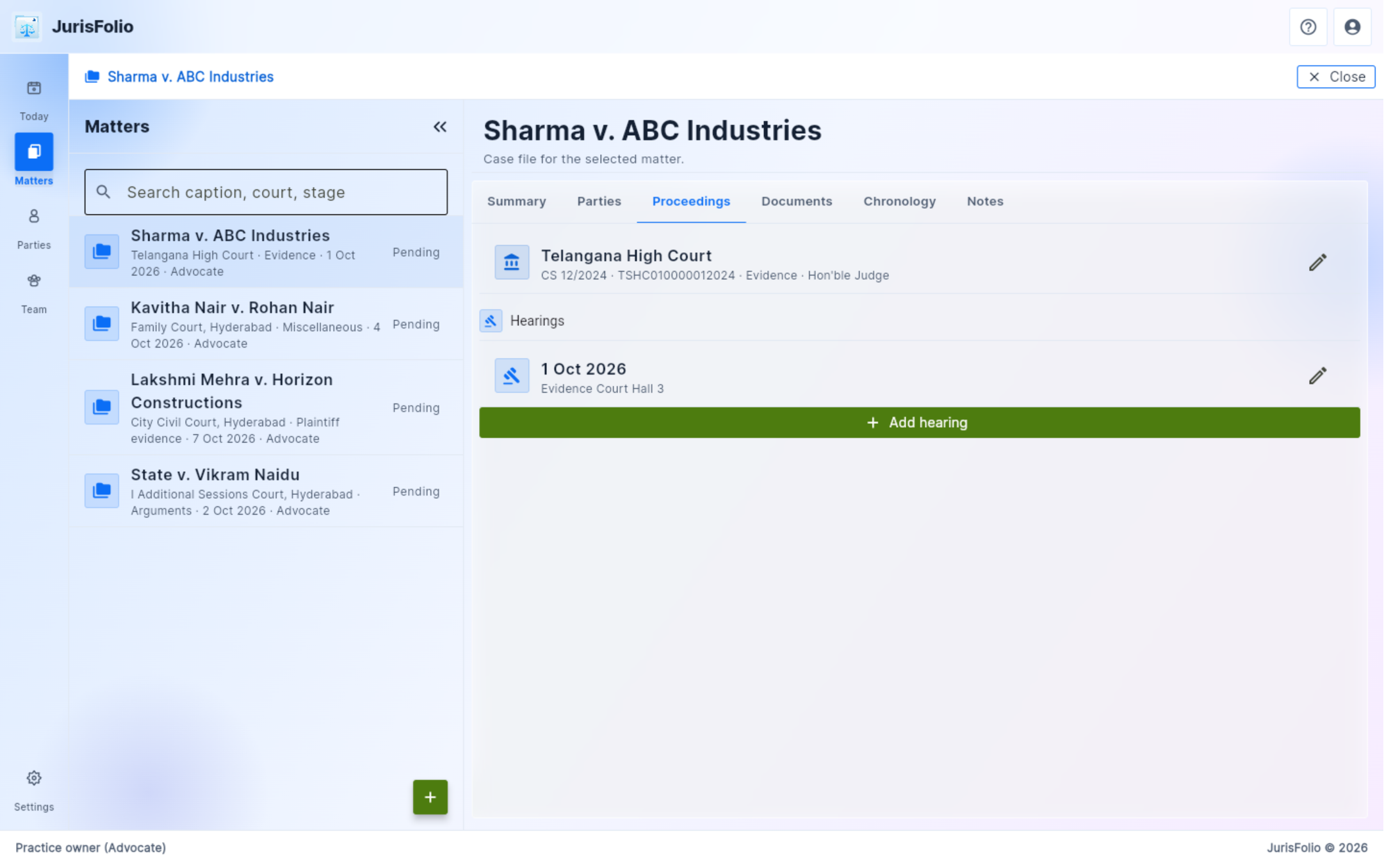Click the folder icon of Lakshmi Mehra matter
This screenshot has height=858, width=1400.
click(102, 407)
